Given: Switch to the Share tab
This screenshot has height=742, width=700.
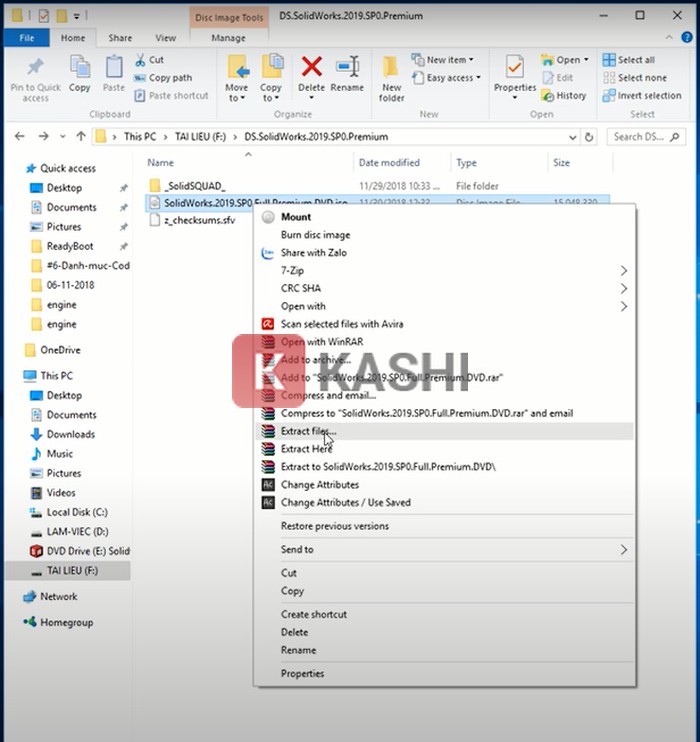Looking at the screenshot, I should [120, 38].
